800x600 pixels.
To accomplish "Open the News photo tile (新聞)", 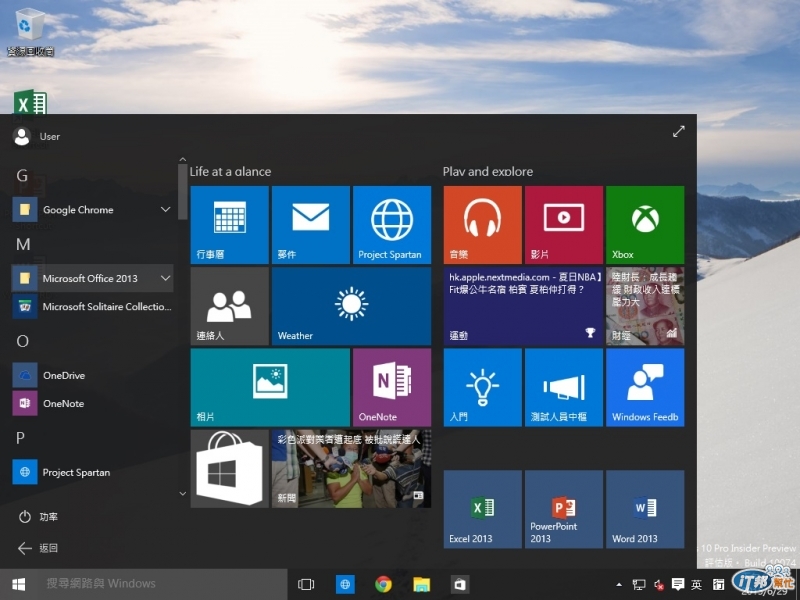I will [352, 468].
